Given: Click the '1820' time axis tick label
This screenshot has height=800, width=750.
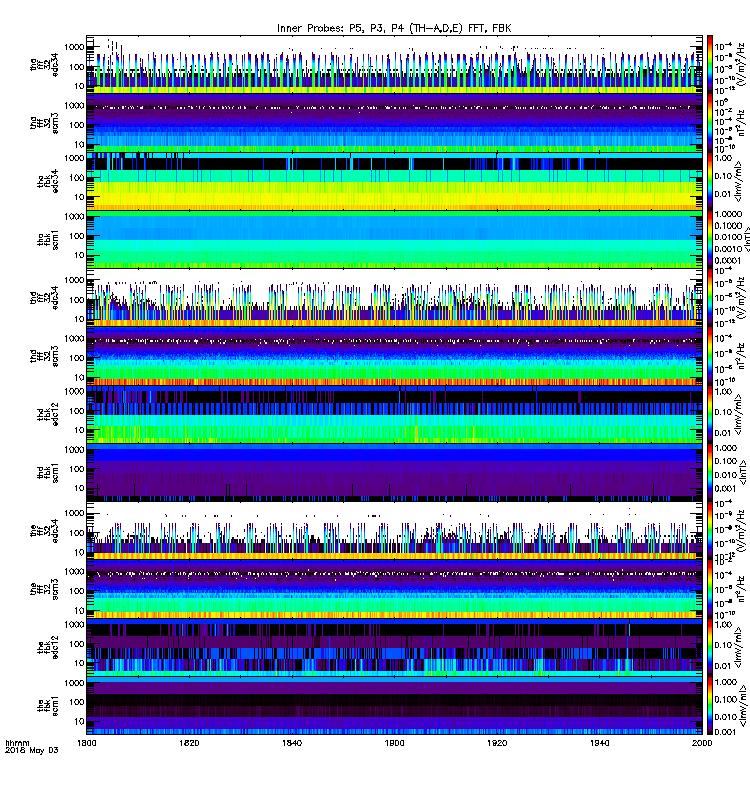Looking at the screenshot, I should 189,743.
